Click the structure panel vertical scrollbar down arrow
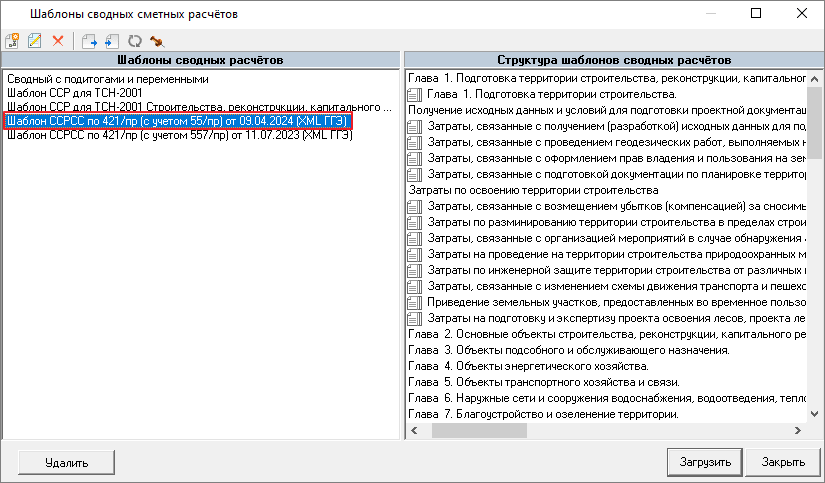 pos(814,414)
